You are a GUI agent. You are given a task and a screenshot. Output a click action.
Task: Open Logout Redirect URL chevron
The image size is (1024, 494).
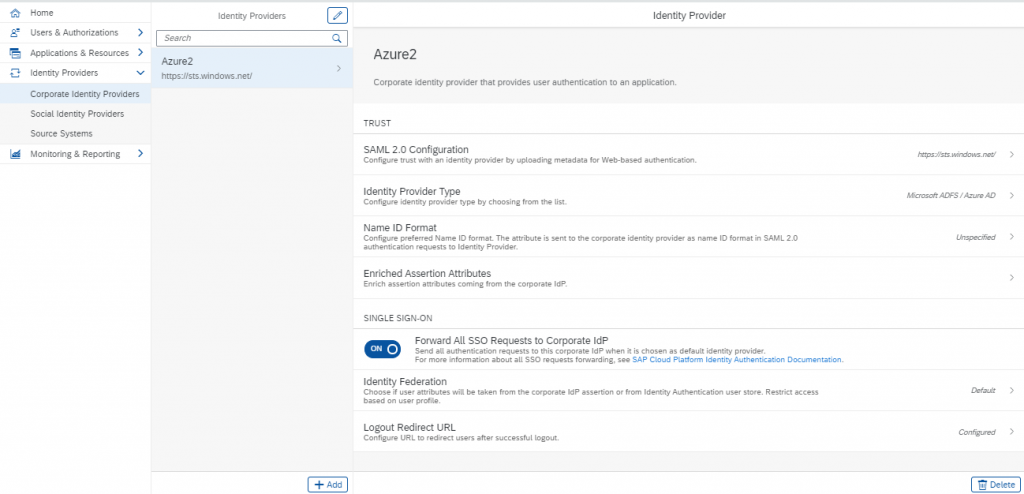1012,432
